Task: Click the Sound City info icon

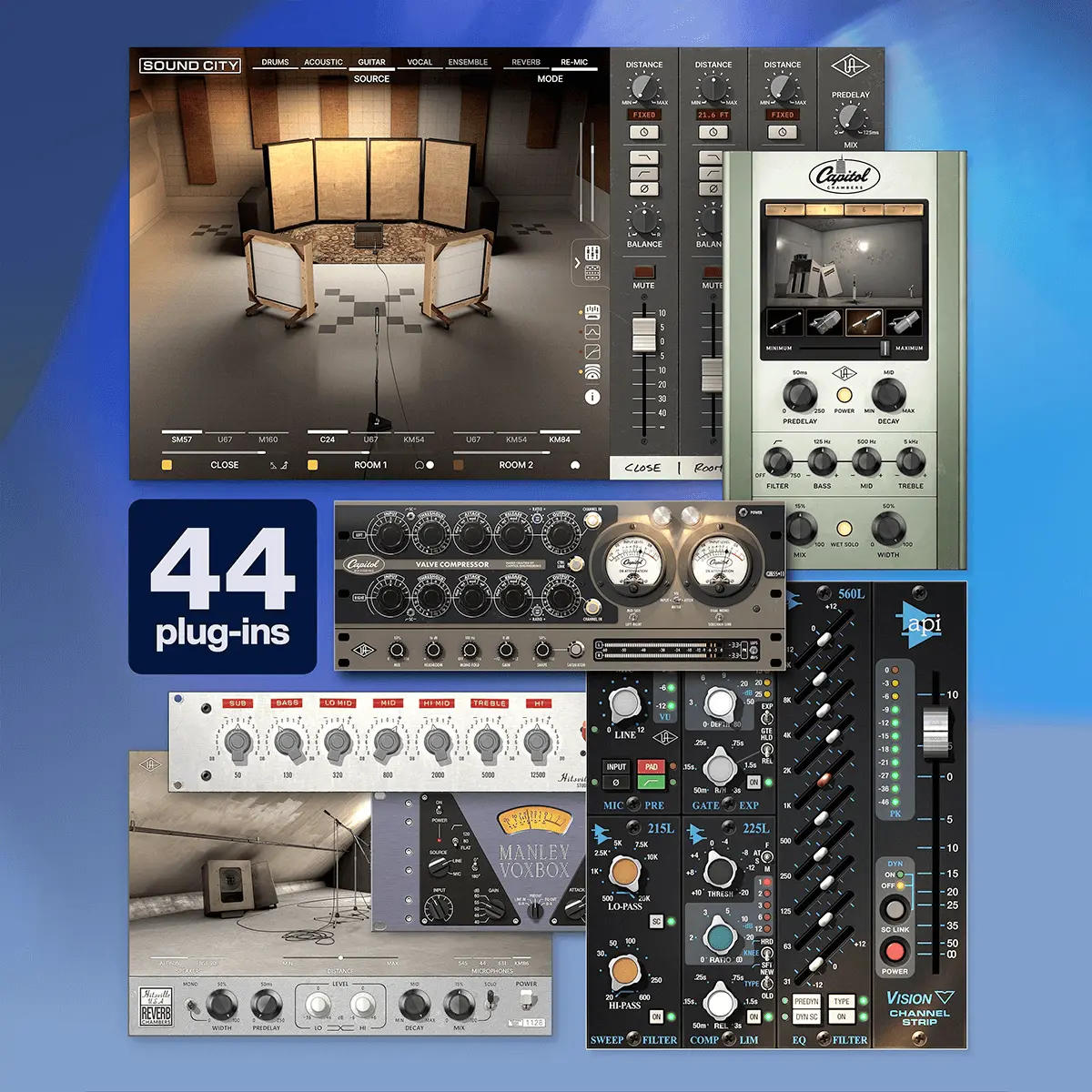Action: [592, 397]
